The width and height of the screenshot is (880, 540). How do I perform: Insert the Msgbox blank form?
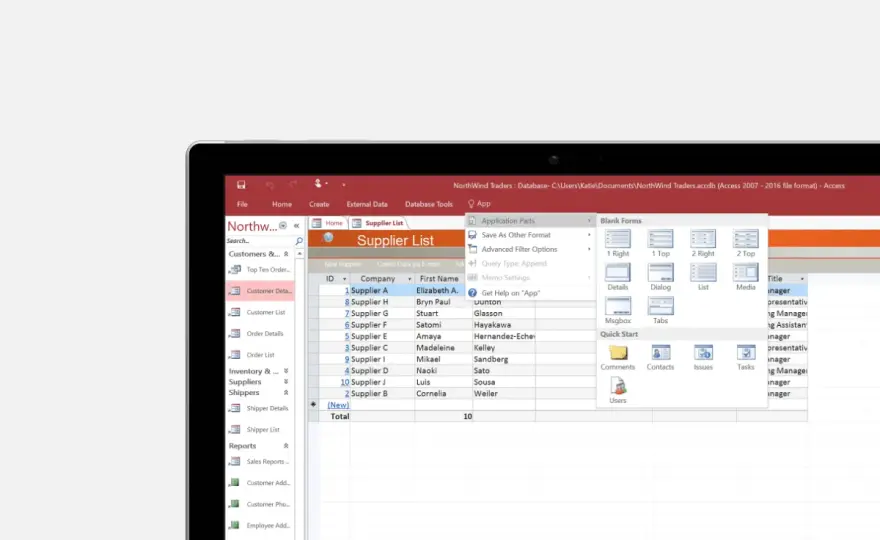pos(617,311)
